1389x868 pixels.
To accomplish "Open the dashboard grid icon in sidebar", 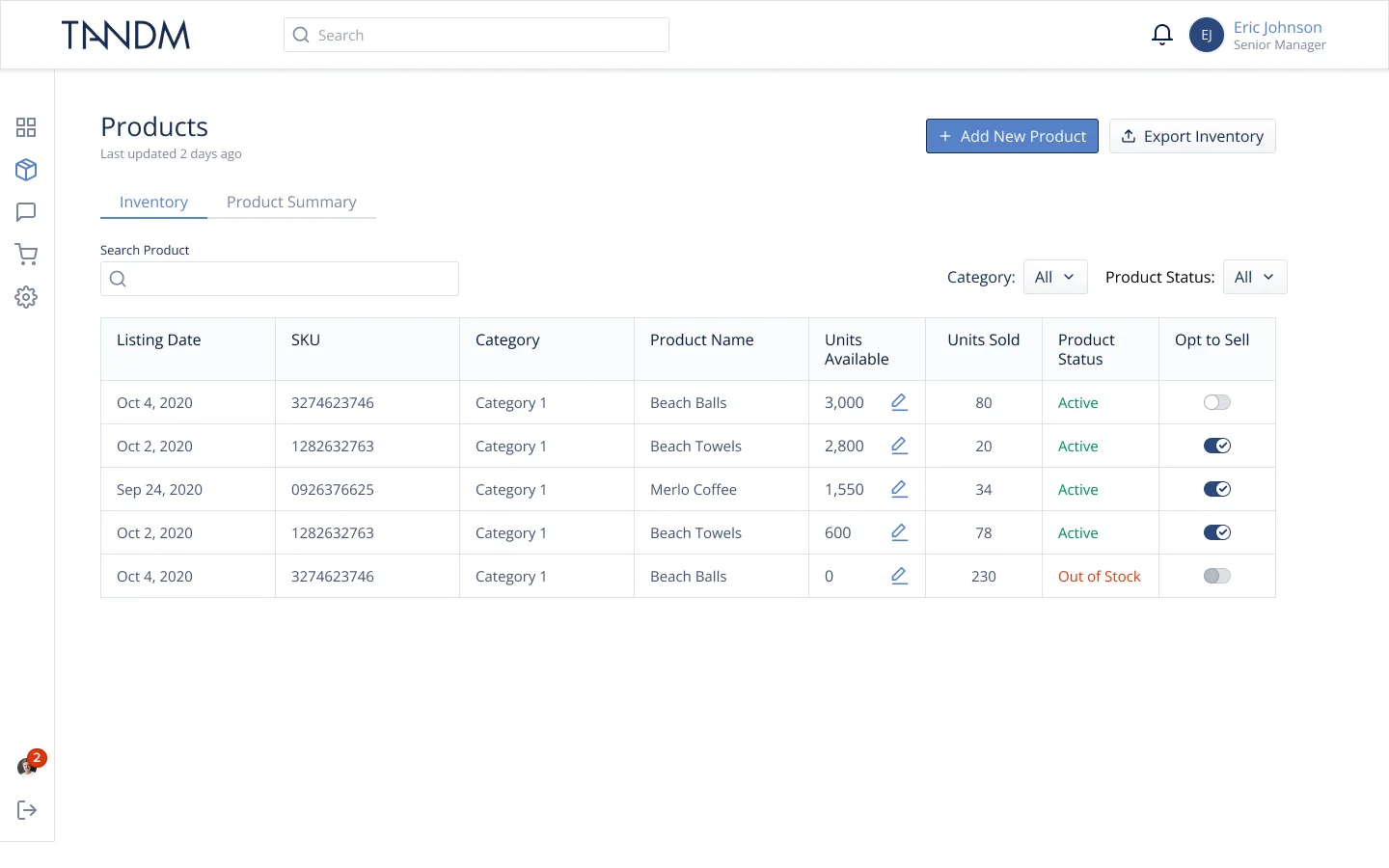I will [x=26, y=127].
